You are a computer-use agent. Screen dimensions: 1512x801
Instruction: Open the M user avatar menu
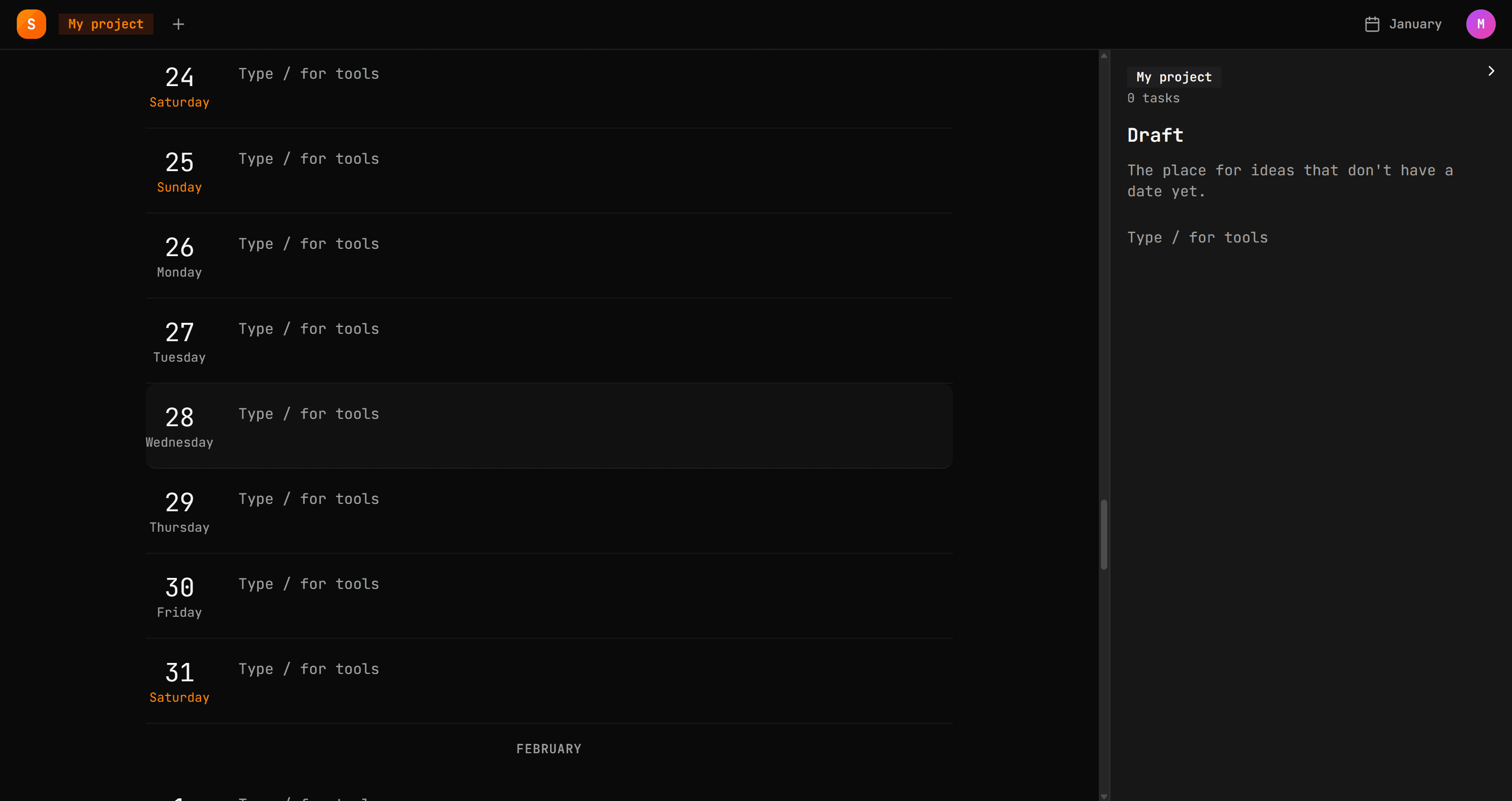click(x=1480, y=24)
